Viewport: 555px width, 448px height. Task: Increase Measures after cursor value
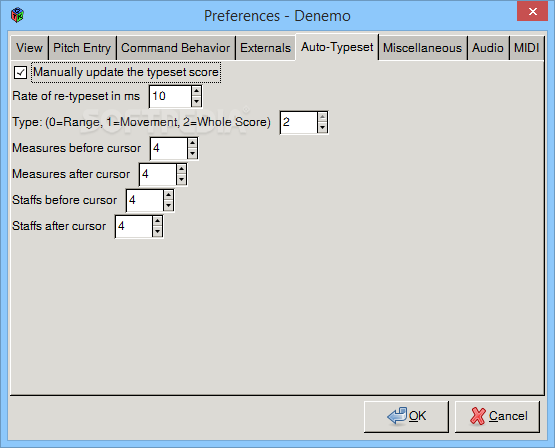pos(181,169)
